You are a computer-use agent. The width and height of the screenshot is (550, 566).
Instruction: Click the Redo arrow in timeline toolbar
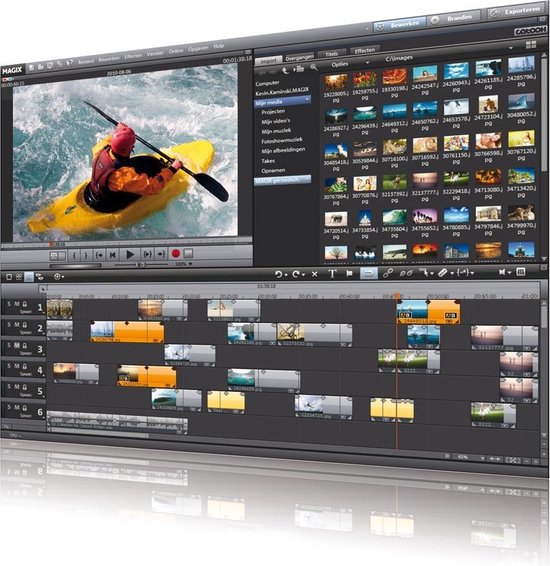point(296,274)
